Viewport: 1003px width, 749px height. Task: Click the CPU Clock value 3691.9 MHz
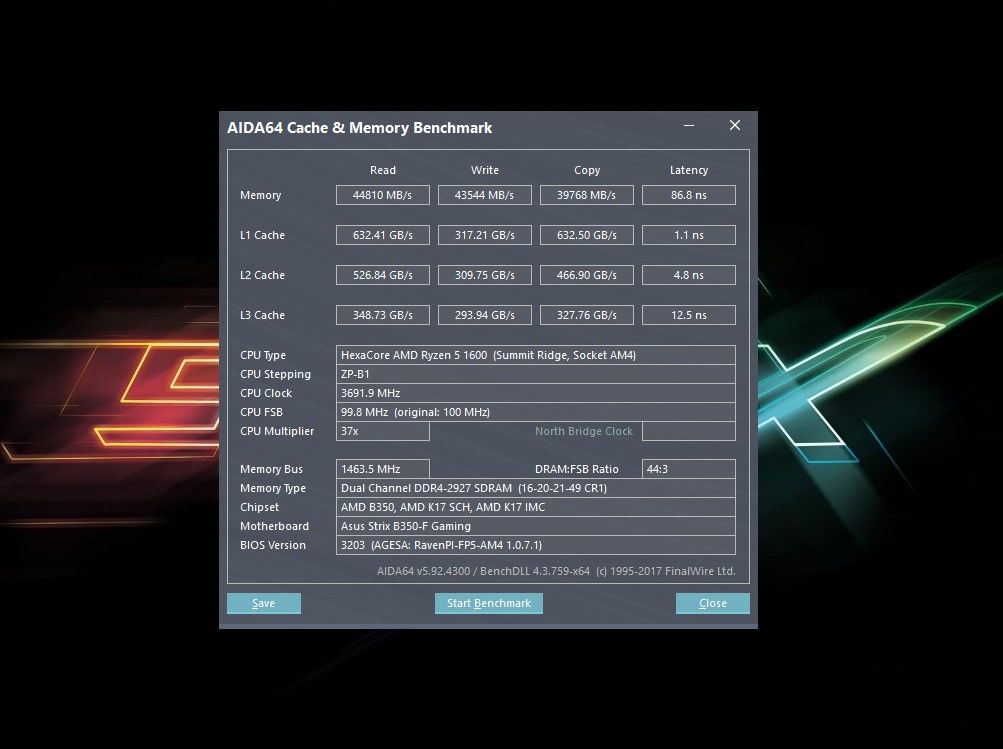pos(535,393)
